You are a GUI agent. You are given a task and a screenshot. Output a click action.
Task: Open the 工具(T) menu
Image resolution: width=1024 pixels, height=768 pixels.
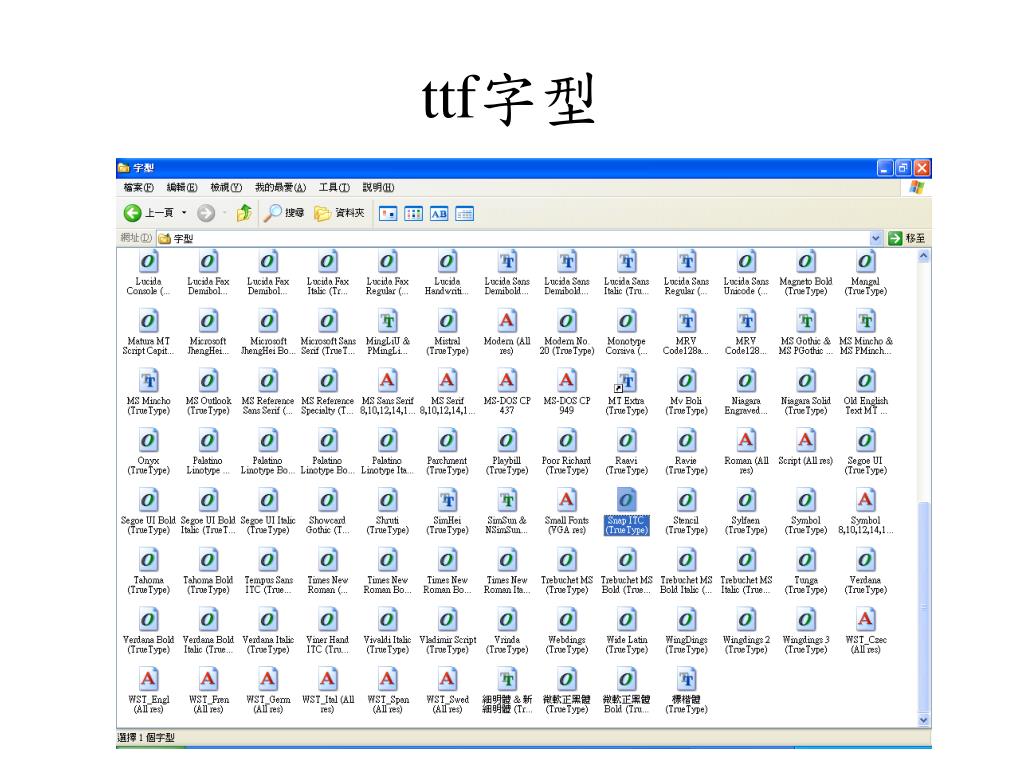click(x=334, y=187)
